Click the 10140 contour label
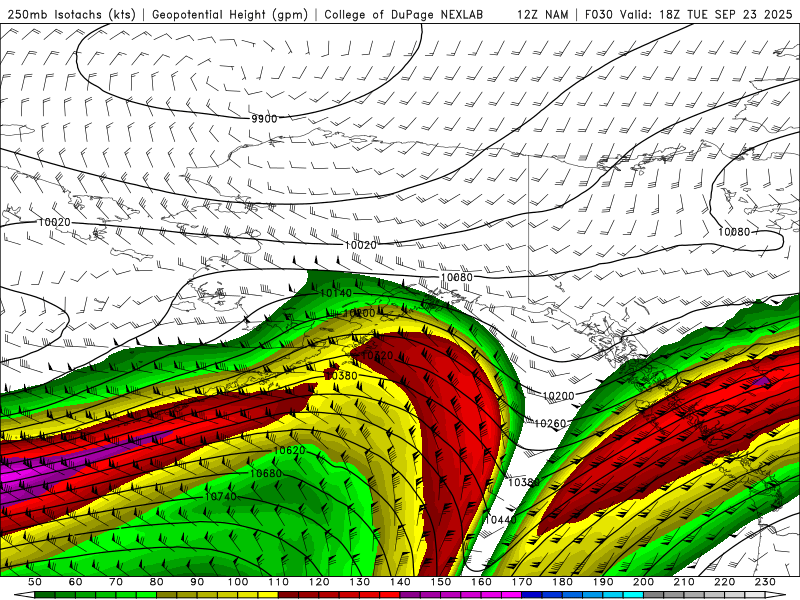The width and height of the screenshot is (800, 600). [x=336, y=293]
